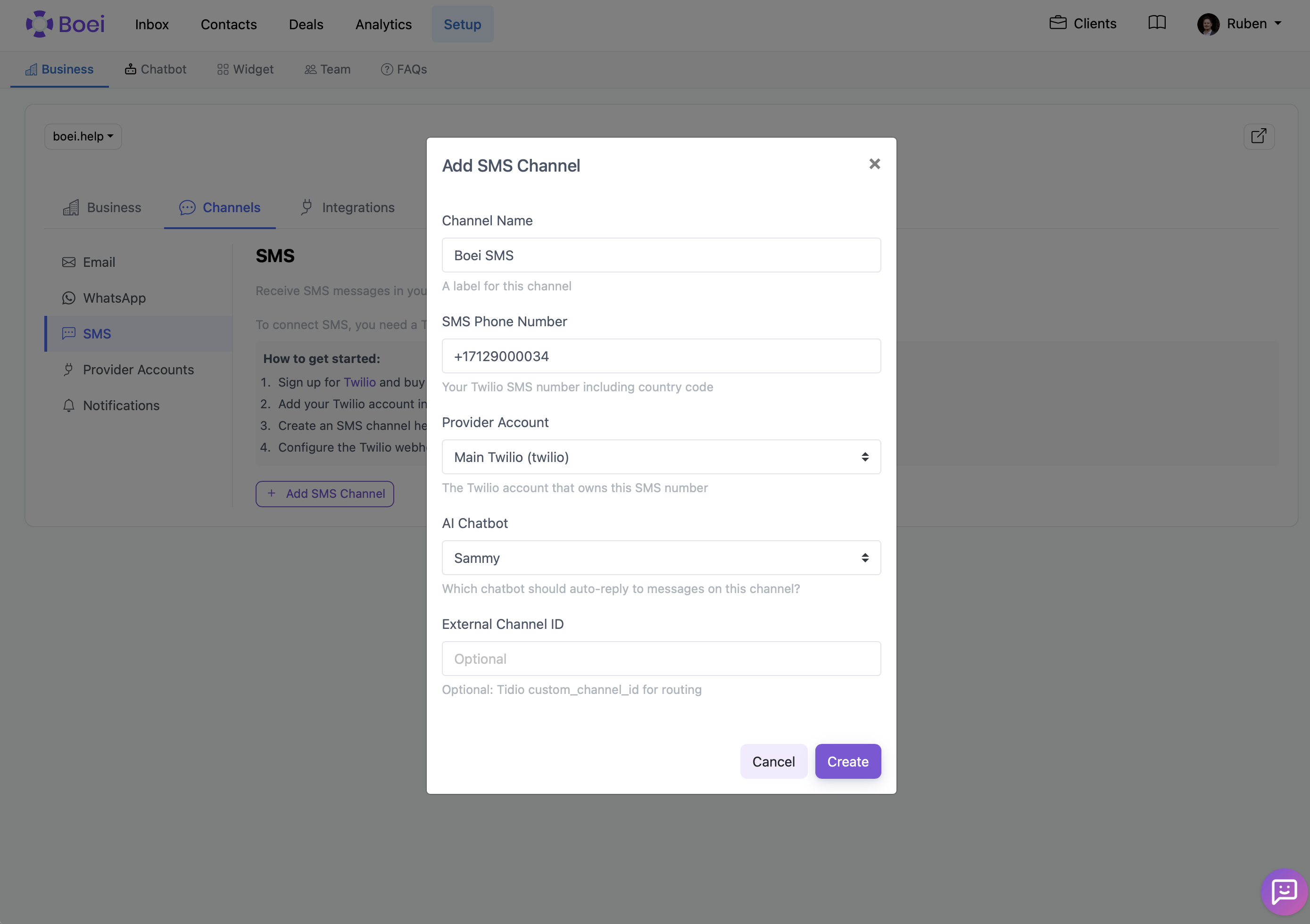
Task: Click the SMS Phone Number input field
Action: (x=661, y=356)
